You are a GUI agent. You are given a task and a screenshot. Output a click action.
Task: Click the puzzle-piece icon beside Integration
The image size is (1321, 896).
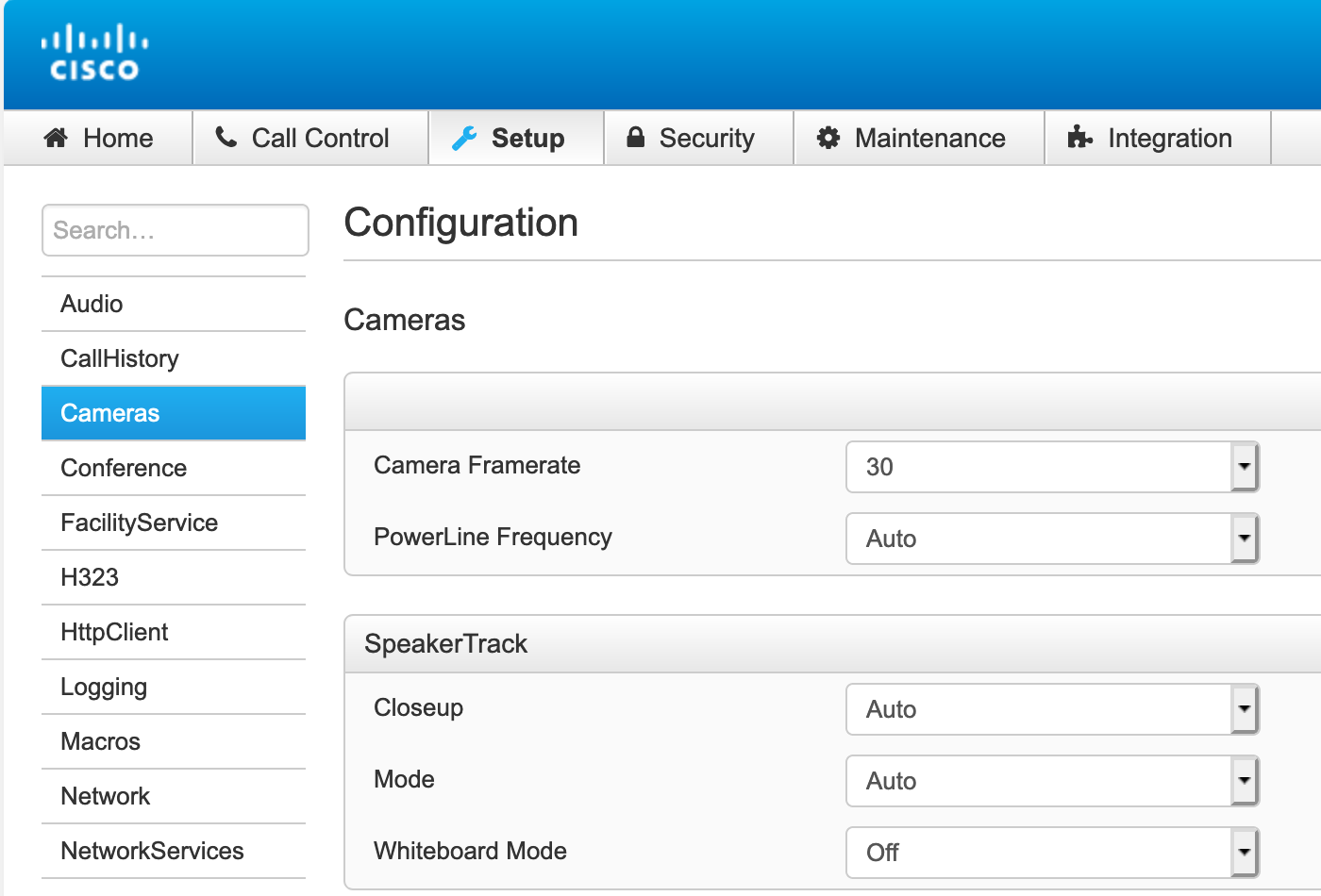[x=1079, y=138]
